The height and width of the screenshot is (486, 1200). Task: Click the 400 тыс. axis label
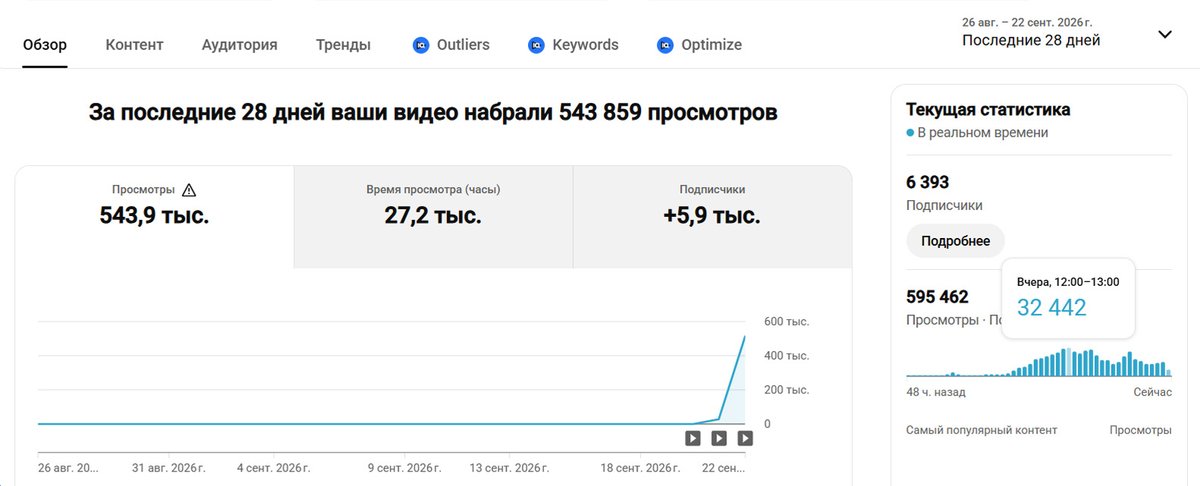(786, 356)
